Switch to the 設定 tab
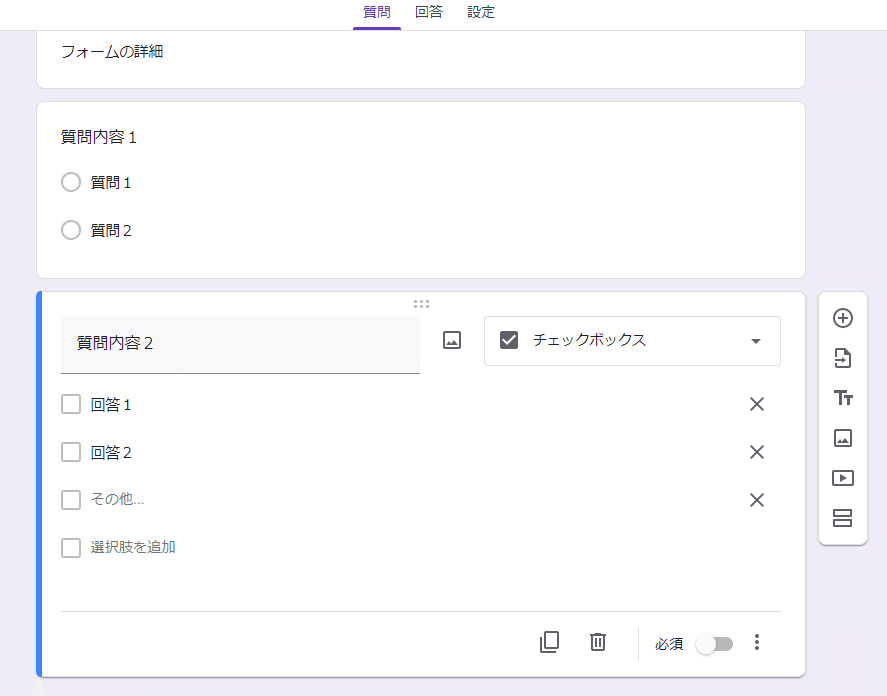This screenshot has width=887, height=696. pyautogui.click(x=481, y=12)
